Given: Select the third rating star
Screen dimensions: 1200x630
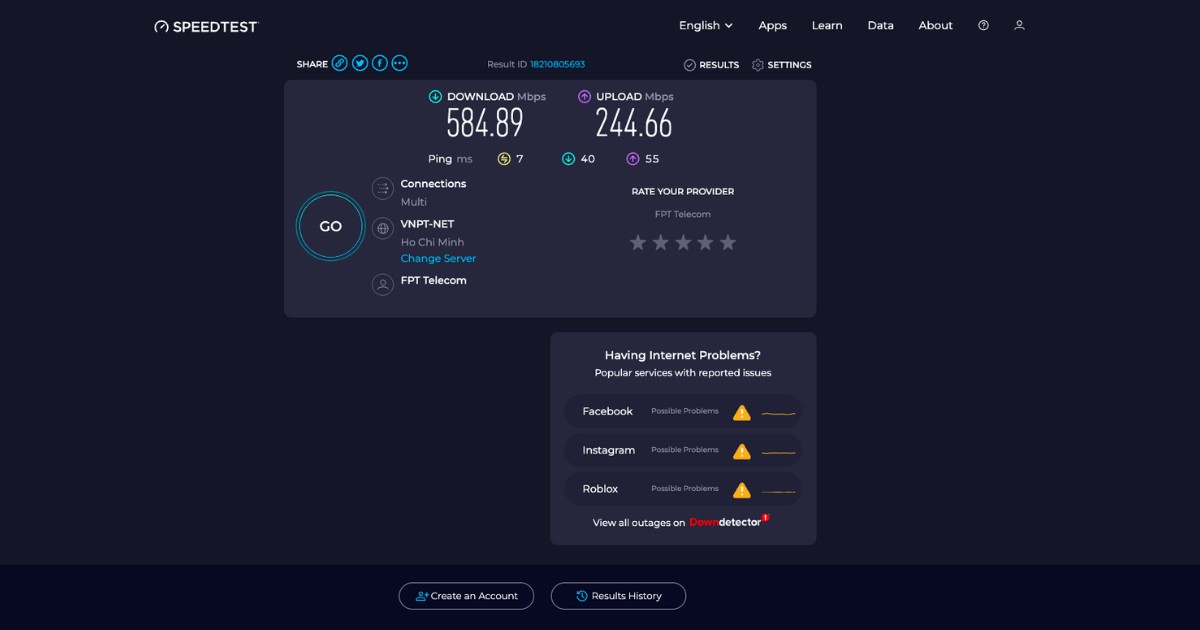Looking at the screenshot, I should (x=683, y=243).
